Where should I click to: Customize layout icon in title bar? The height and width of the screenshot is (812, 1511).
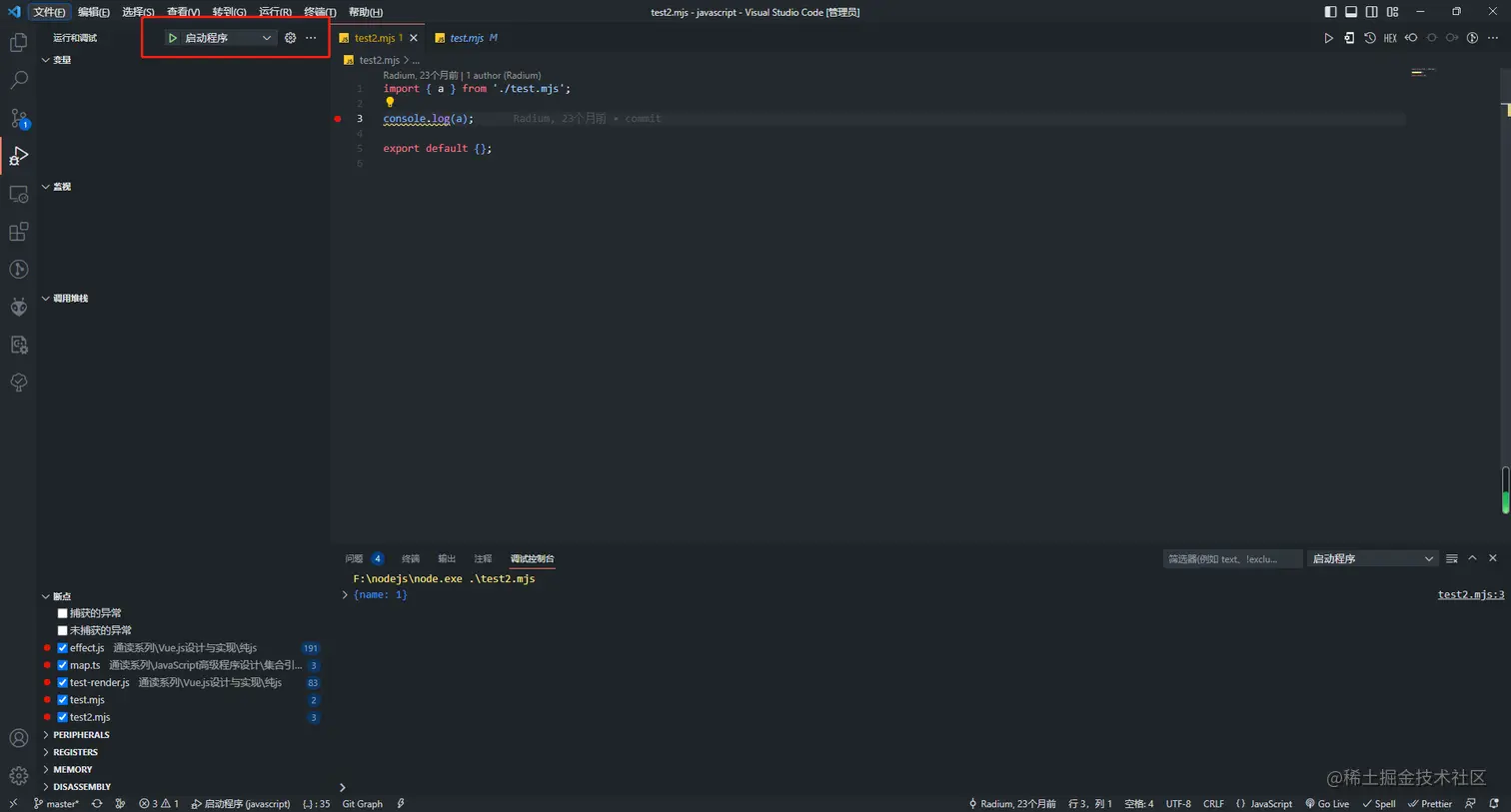coord(1392,12)
